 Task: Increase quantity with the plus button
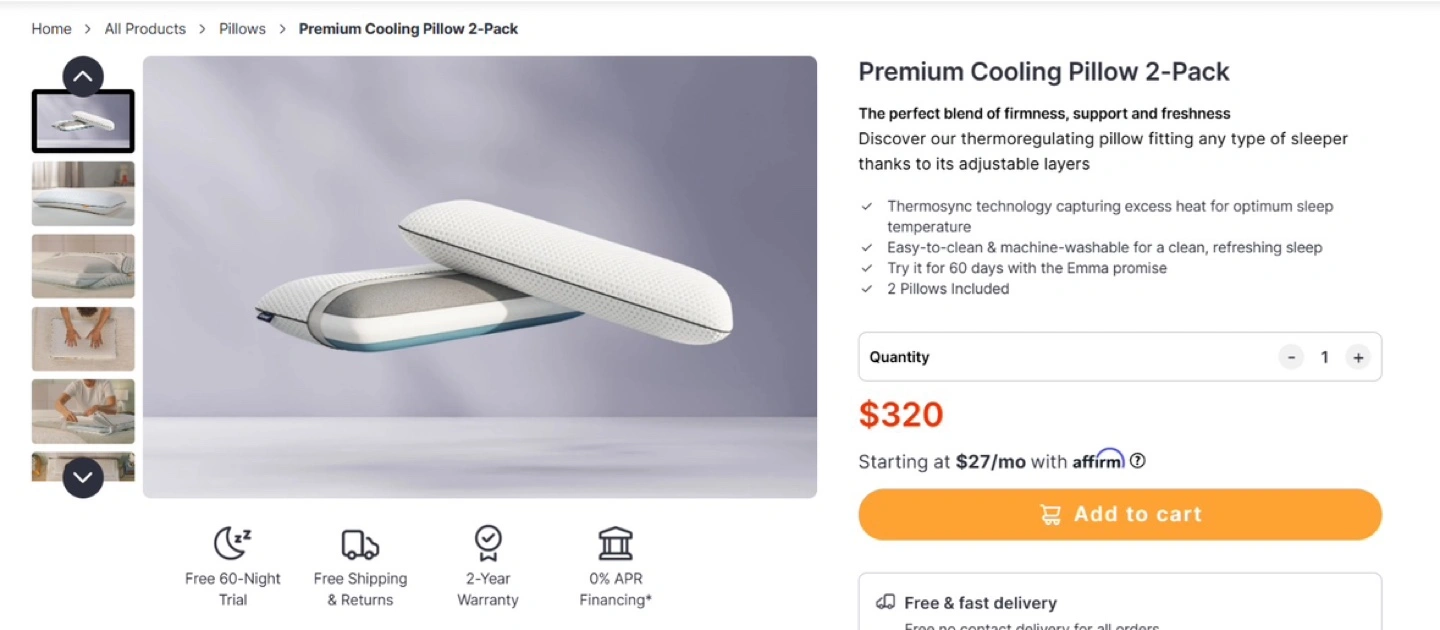point(1357,357)
